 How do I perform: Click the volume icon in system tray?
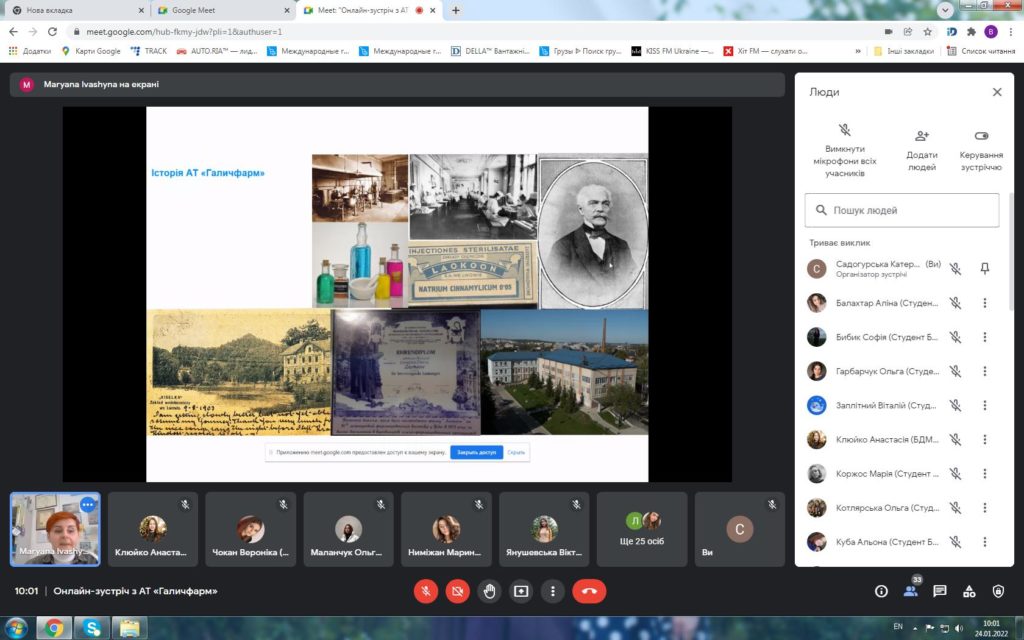point(958,628)
